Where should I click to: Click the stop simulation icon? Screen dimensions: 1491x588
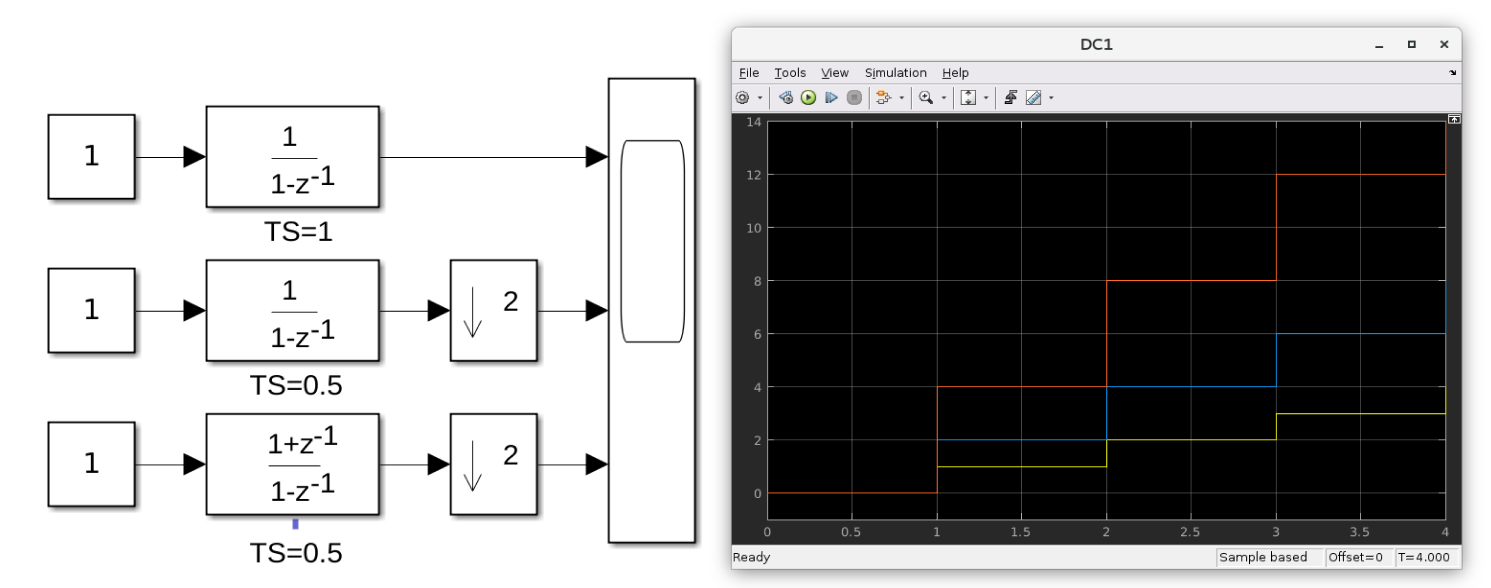click(856, 97)
